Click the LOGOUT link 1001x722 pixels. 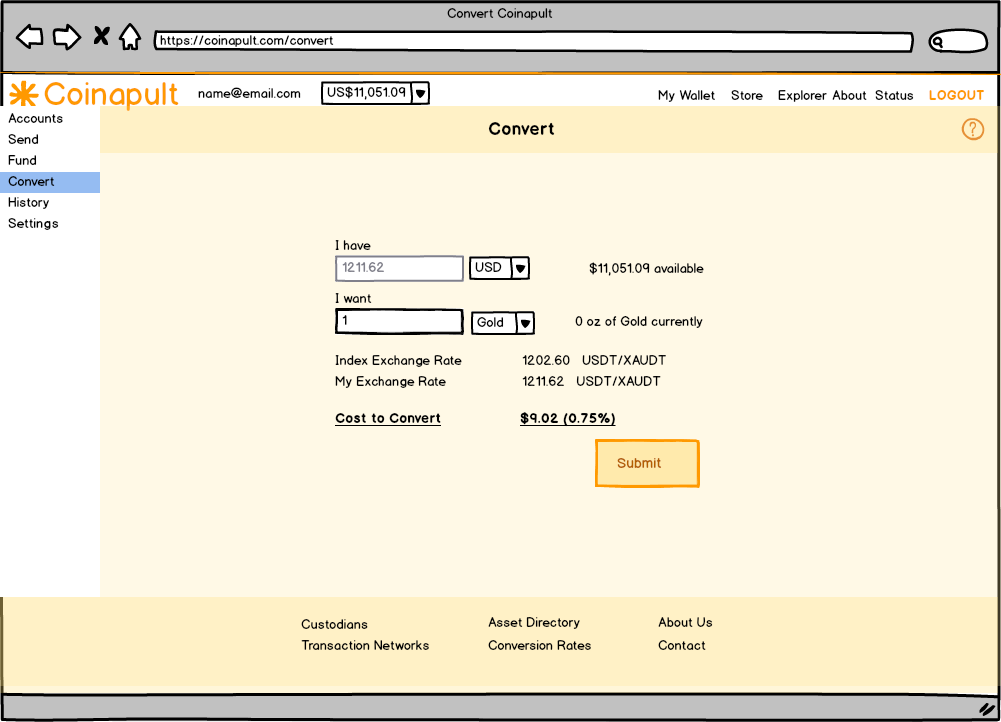pos(956,95)
